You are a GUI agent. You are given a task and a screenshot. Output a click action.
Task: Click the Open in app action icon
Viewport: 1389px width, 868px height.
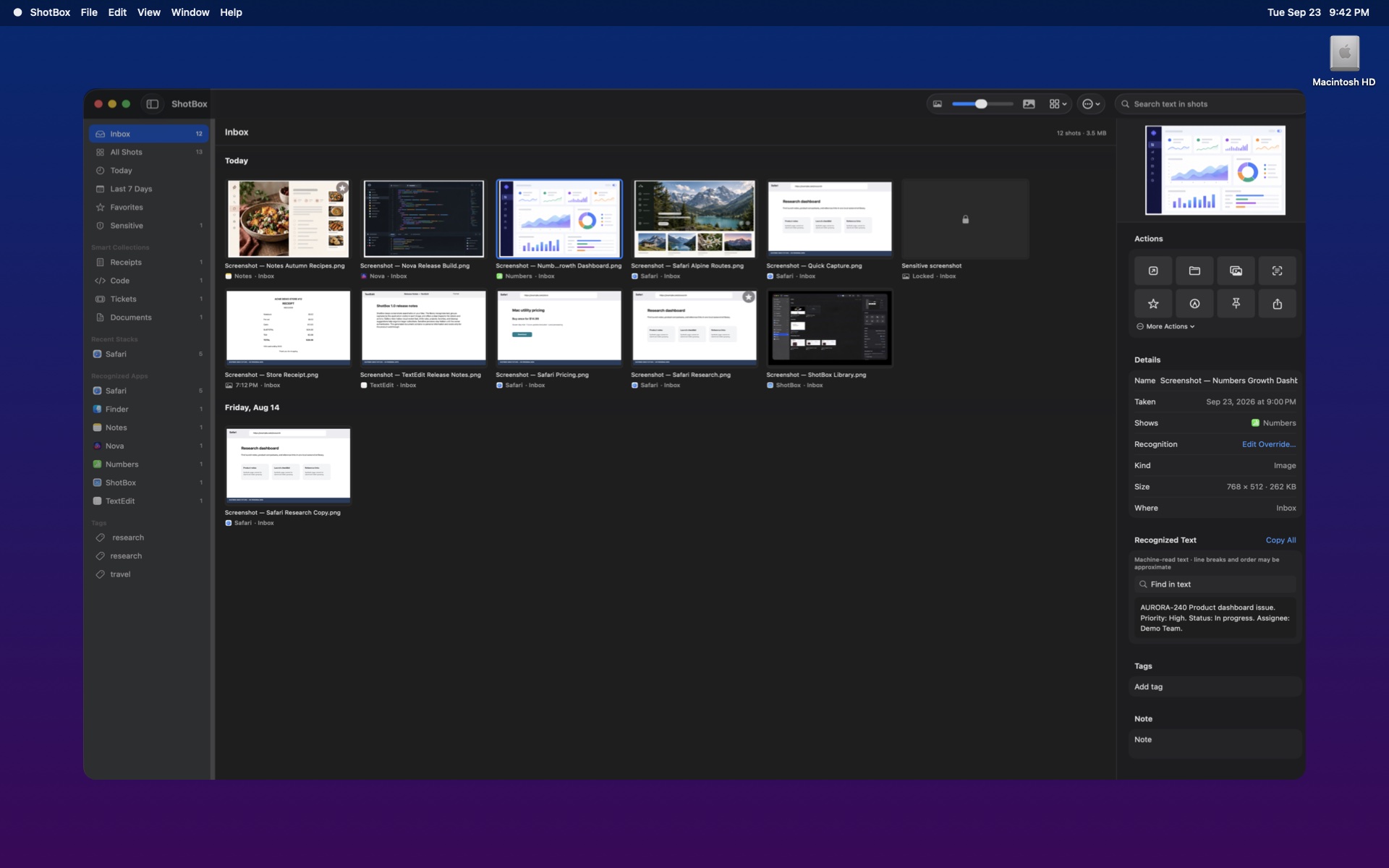pyautogui.click(x=1153, y=271)
